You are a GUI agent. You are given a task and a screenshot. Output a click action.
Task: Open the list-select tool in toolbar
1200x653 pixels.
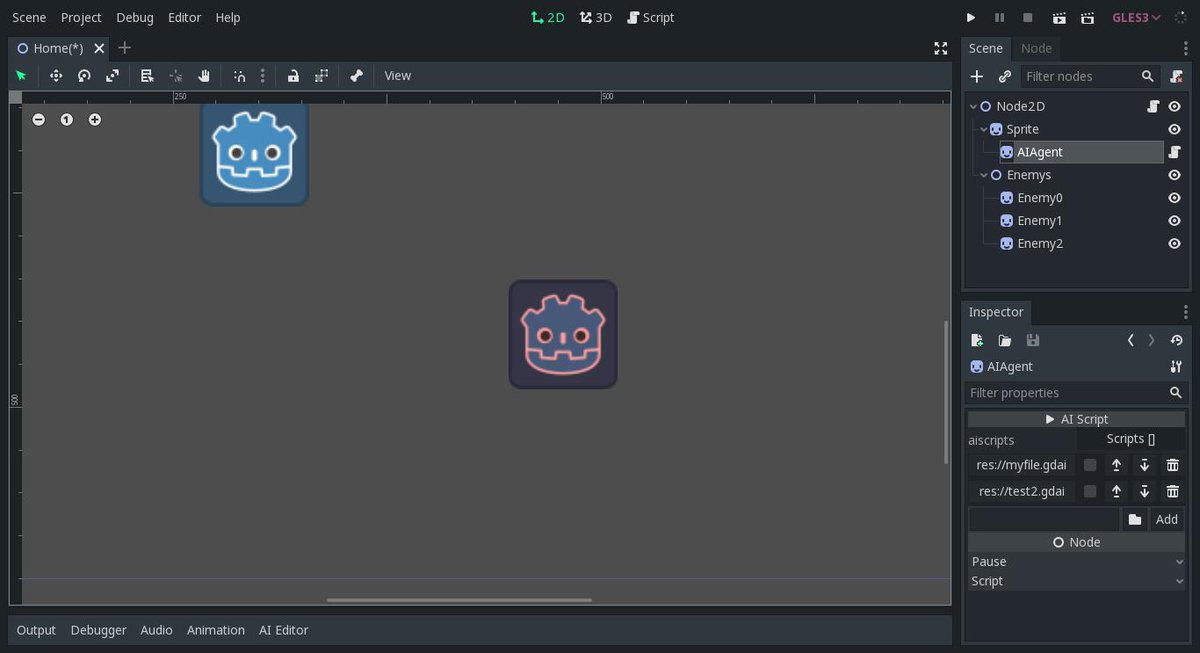[x=147, y=76]
